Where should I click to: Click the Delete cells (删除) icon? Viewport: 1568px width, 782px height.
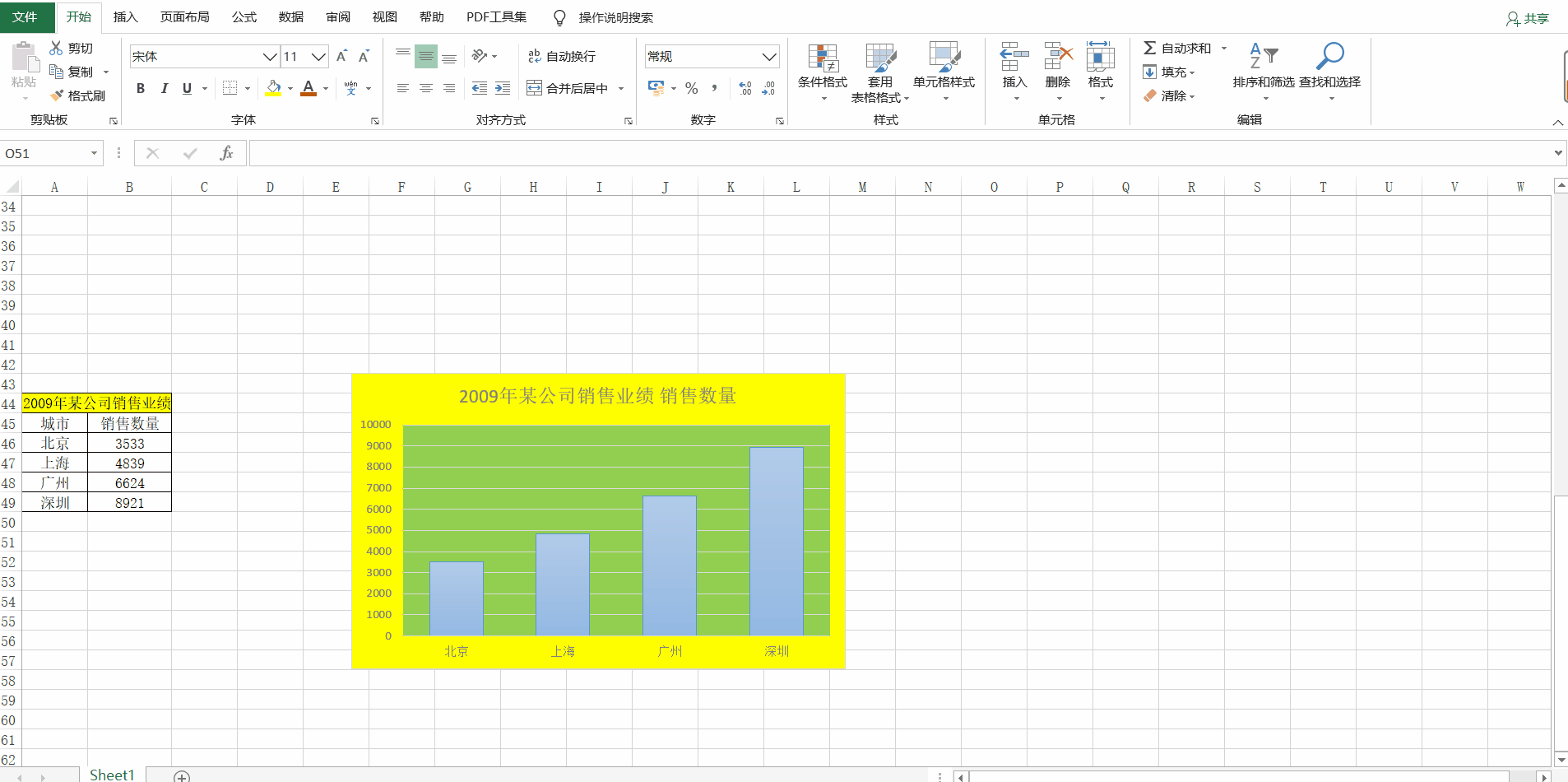[1058, 56]
